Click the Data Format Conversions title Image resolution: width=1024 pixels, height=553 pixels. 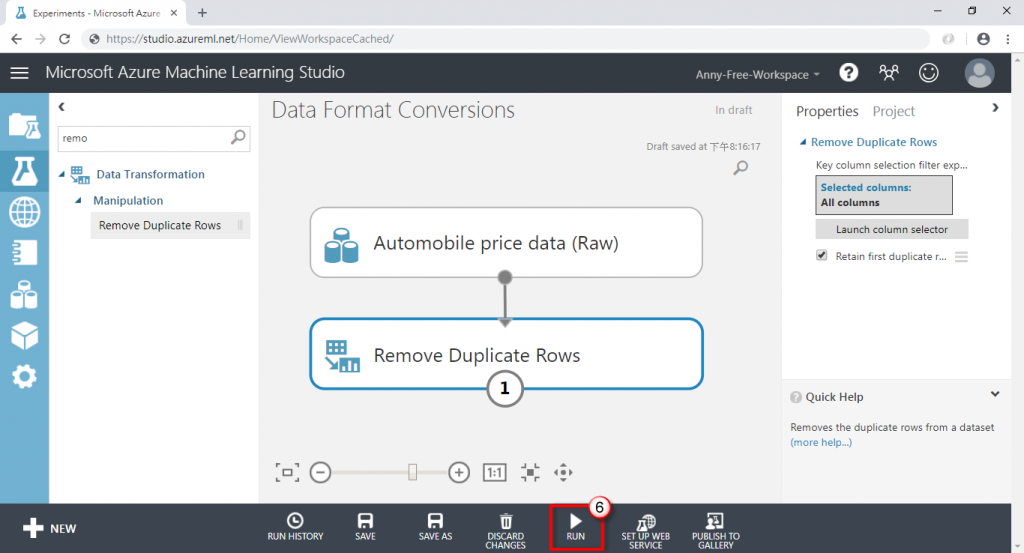tap(393, 110)
